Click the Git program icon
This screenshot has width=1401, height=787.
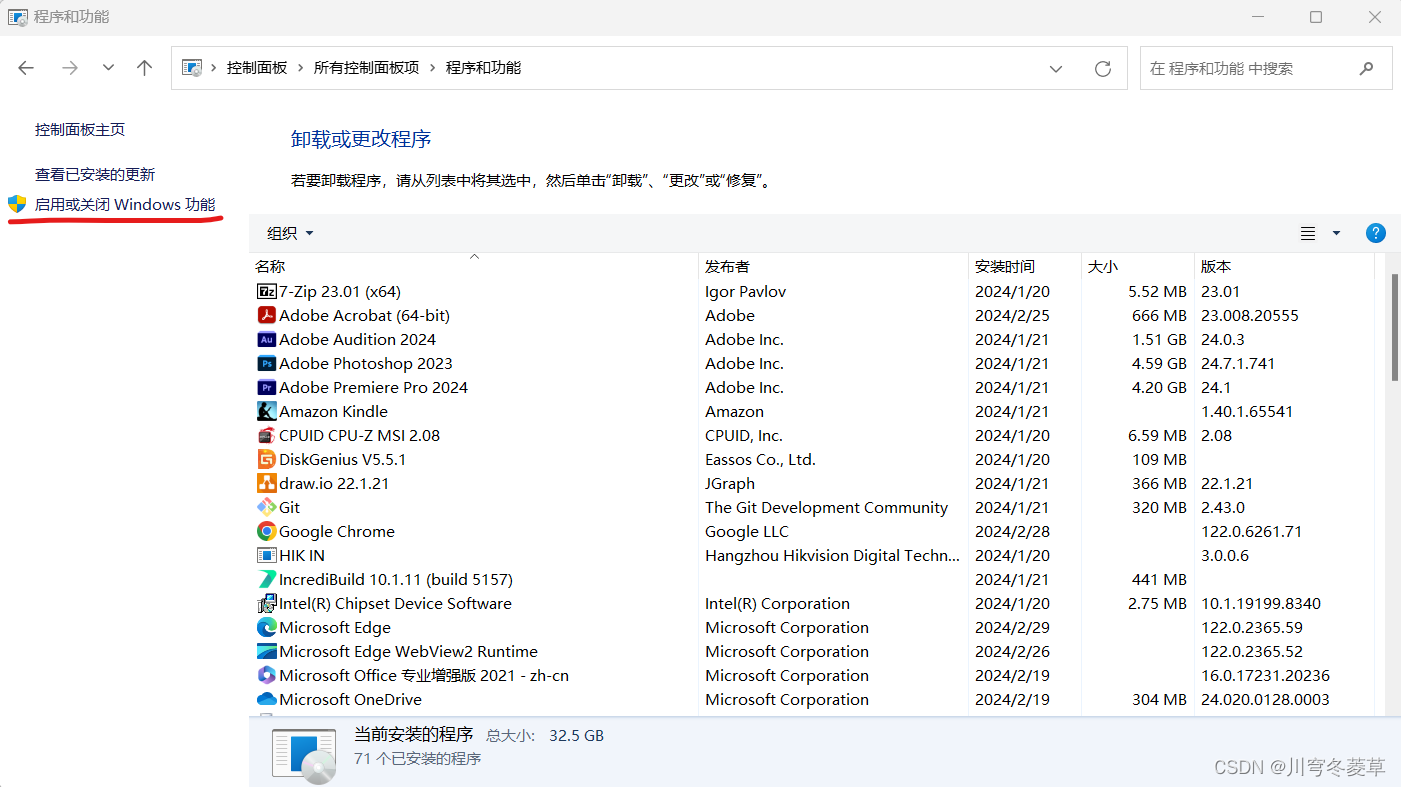tap(266, 508)
